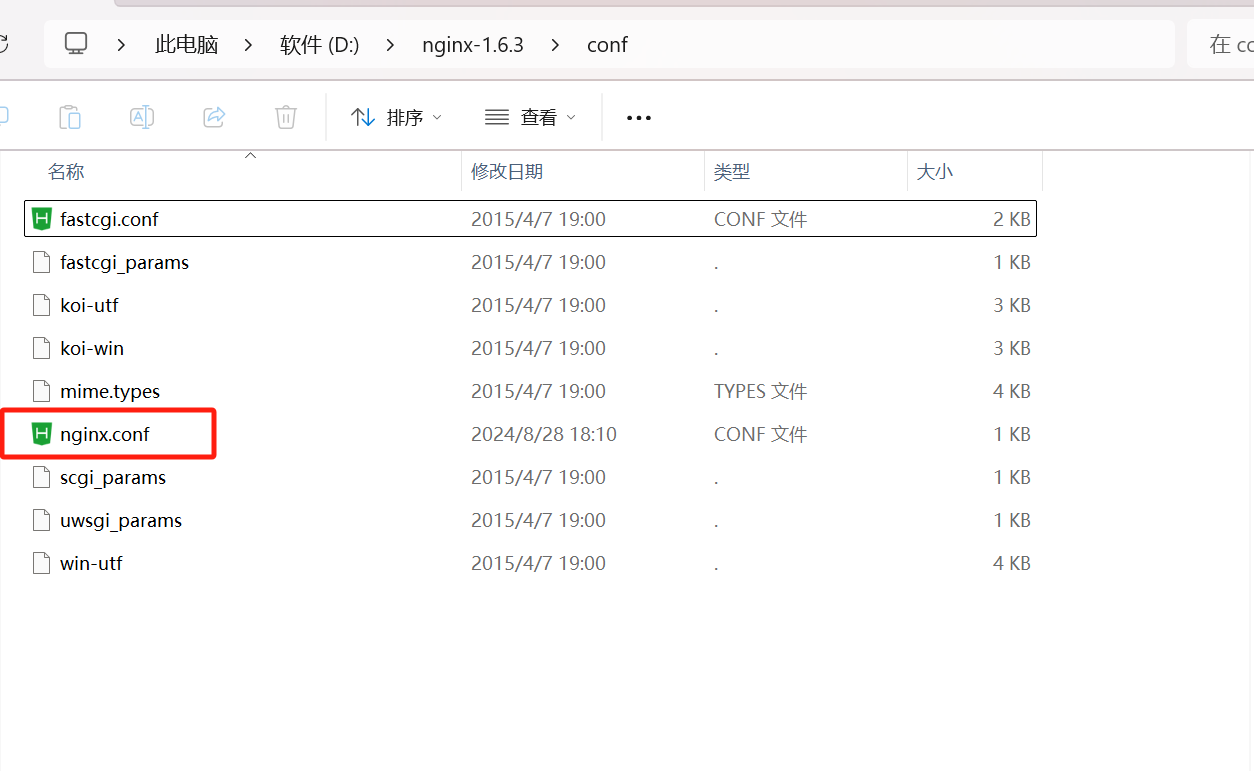Select the file name uwsgi_params
The image size is (1254, 771).
[x=121, y=520]
